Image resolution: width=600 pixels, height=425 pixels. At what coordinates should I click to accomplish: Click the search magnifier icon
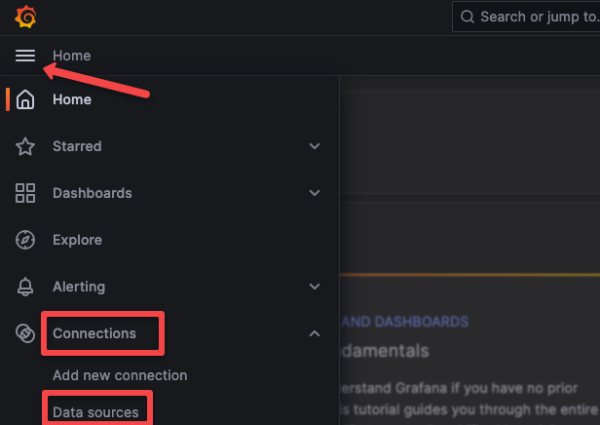point(467,17)
